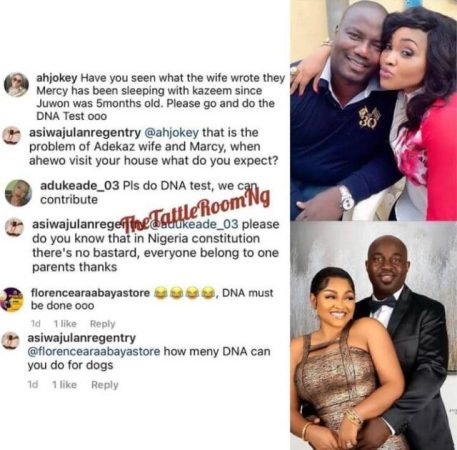Image resolution: width=457 pixels, height=450 pixels.
Task: Click the florencearaabayastore username
Action: click(90, 293)
